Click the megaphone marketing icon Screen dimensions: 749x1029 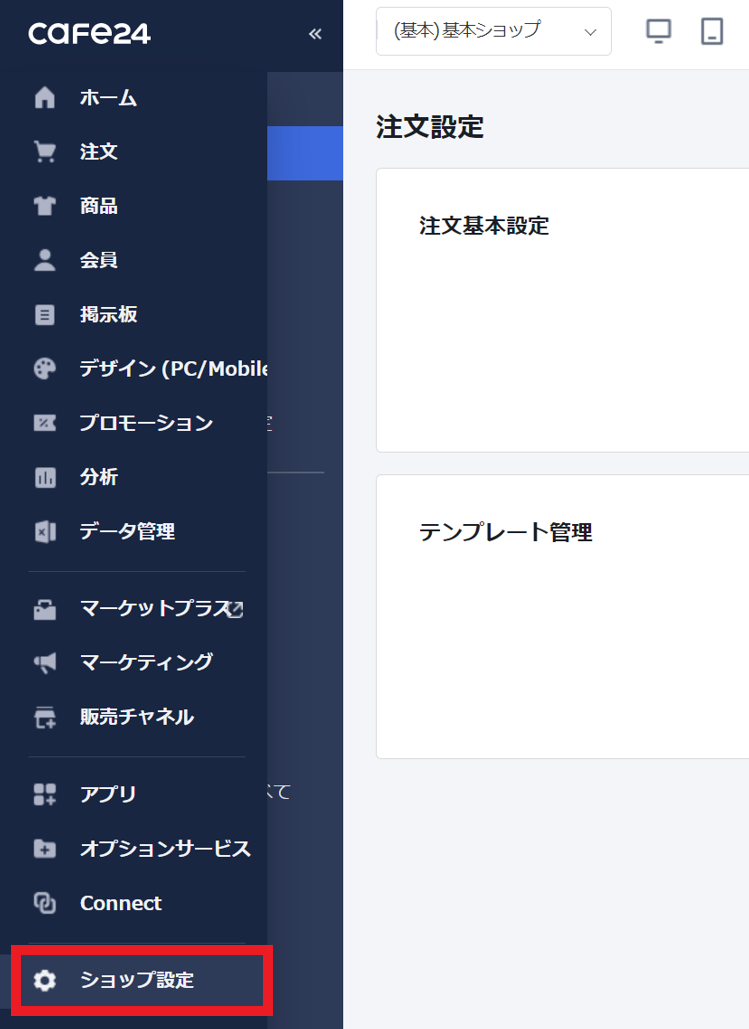[x=45, y=662]
